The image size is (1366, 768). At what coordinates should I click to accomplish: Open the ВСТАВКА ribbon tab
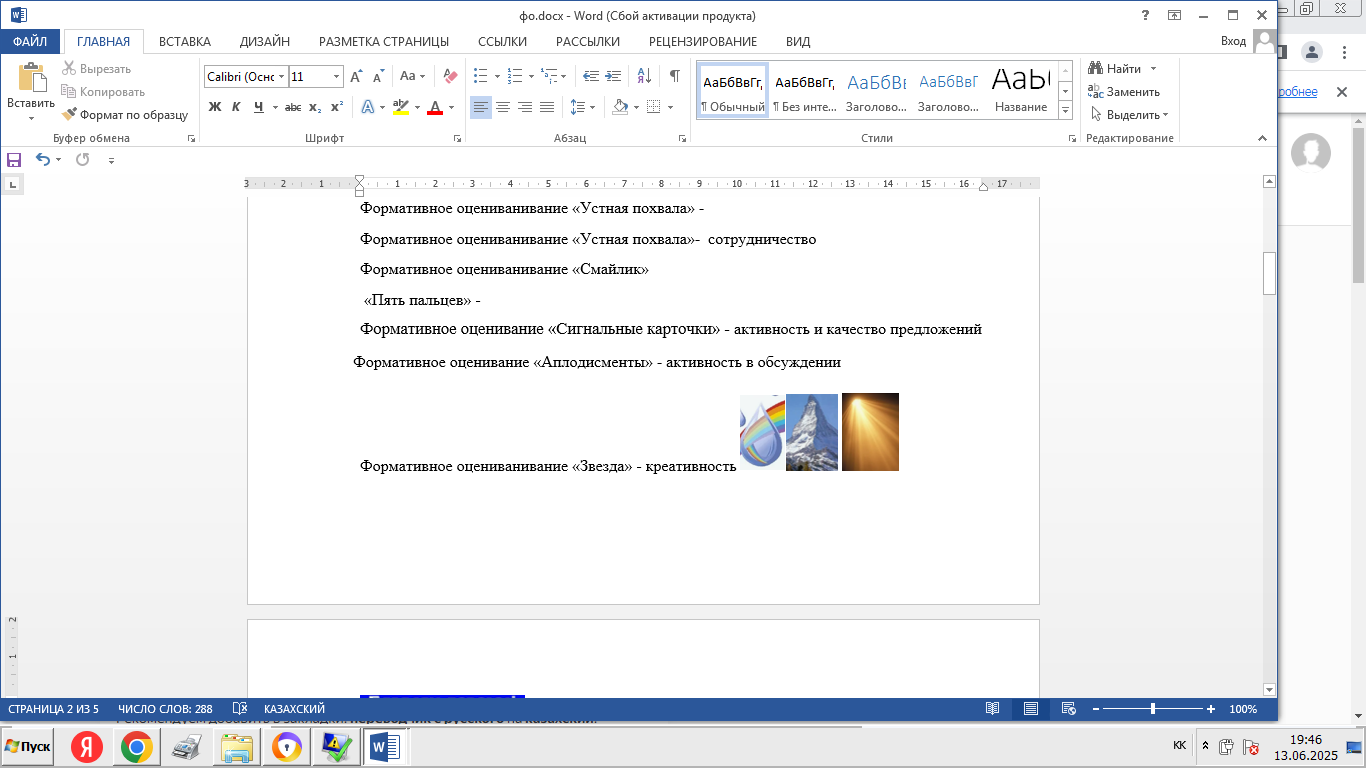184,41
